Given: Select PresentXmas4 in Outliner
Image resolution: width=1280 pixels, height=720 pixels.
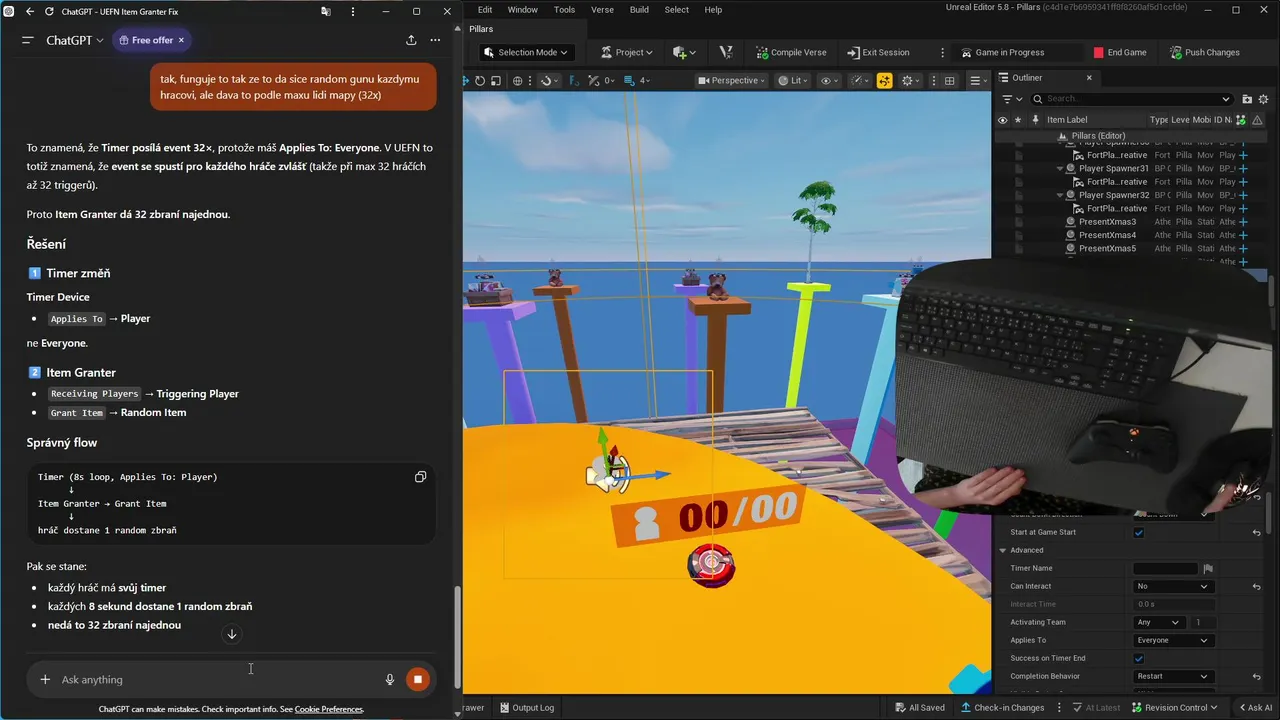Looking at the screenshot, I should coord(1107,235).
